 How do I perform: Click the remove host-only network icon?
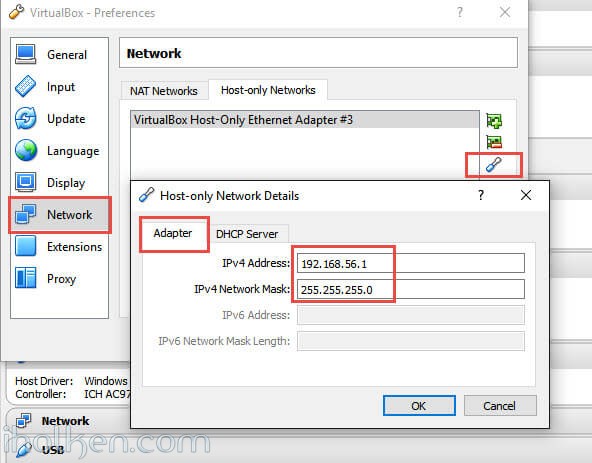point(494,142)
